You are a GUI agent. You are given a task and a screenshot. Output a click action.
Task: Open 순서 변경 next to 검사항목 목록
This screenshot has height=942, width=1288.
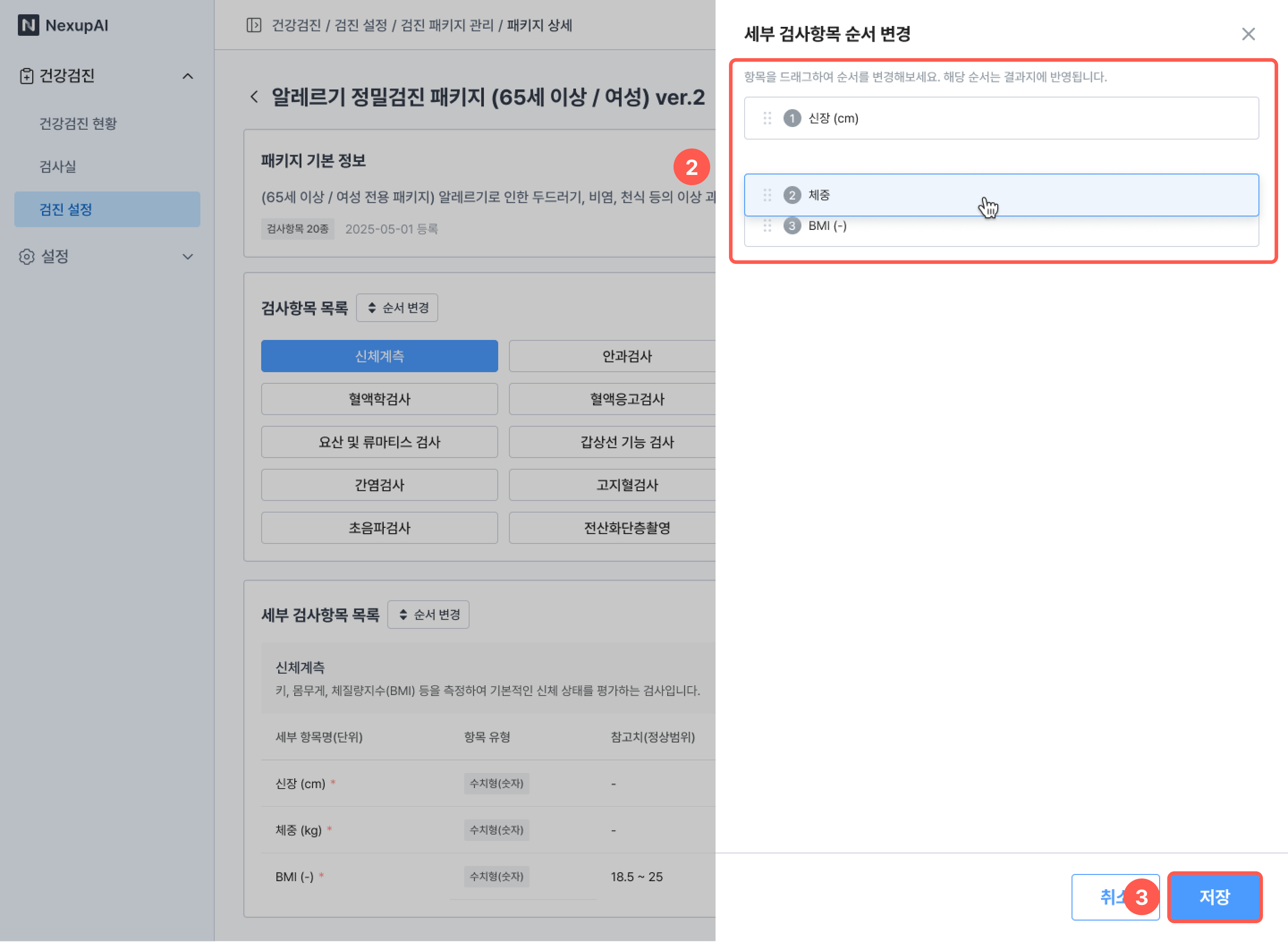(x=398, y=308)
